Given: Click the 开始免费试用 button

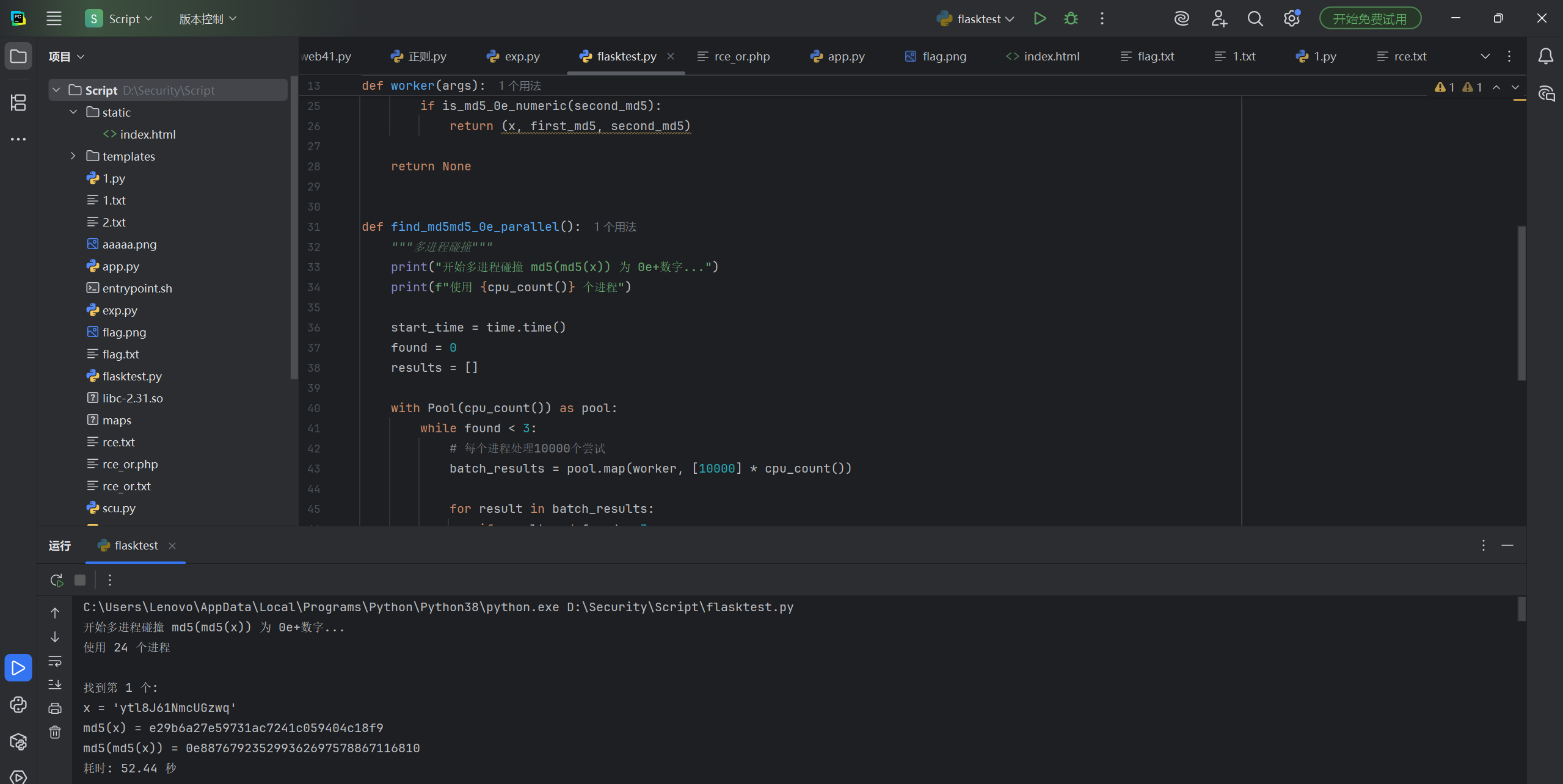Looking at the screenshot, I should click(x=1369, y=19).
